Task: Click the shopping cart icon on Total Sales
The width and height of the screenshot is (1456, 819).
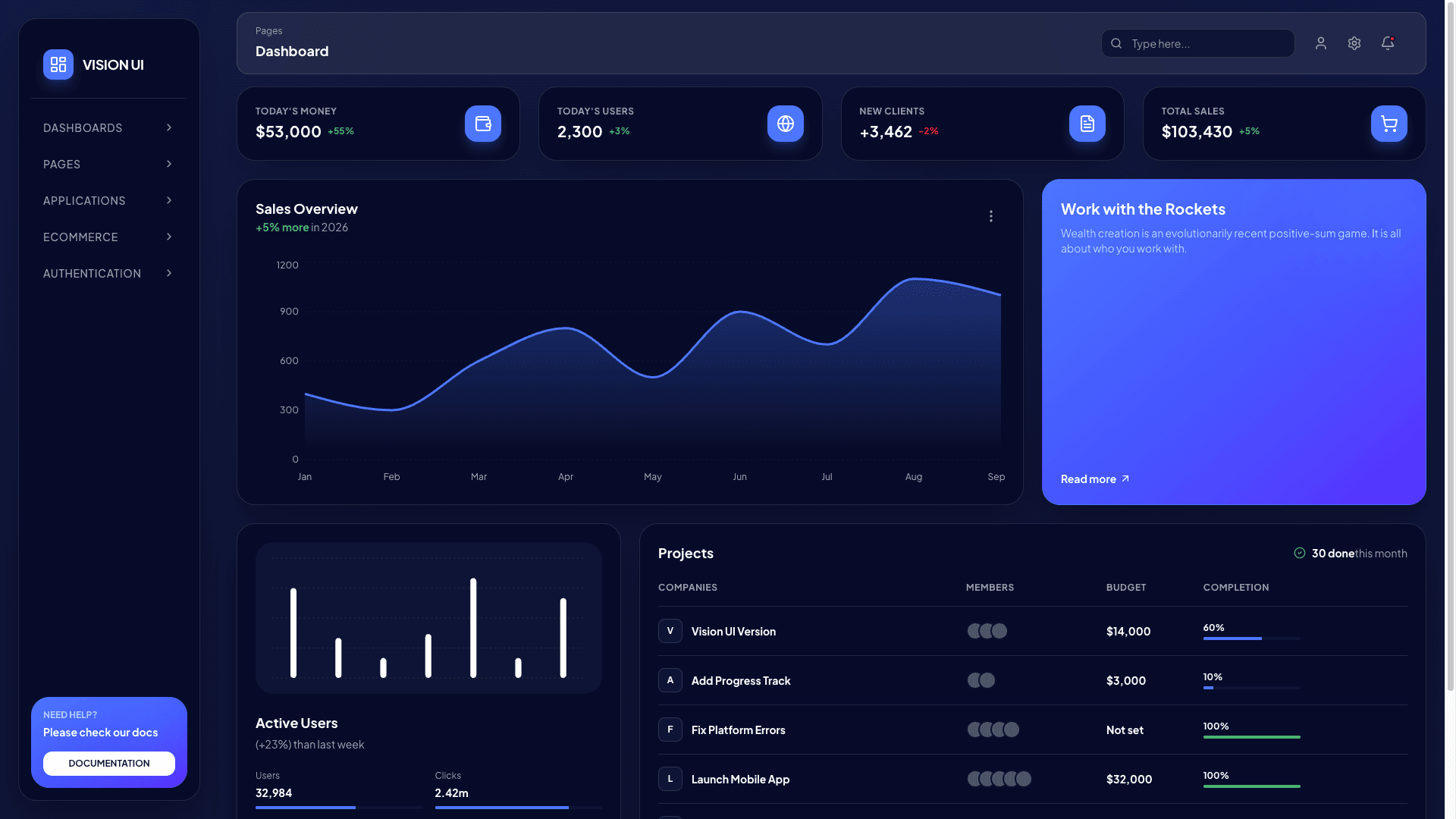Action: tap(1388, 123)
